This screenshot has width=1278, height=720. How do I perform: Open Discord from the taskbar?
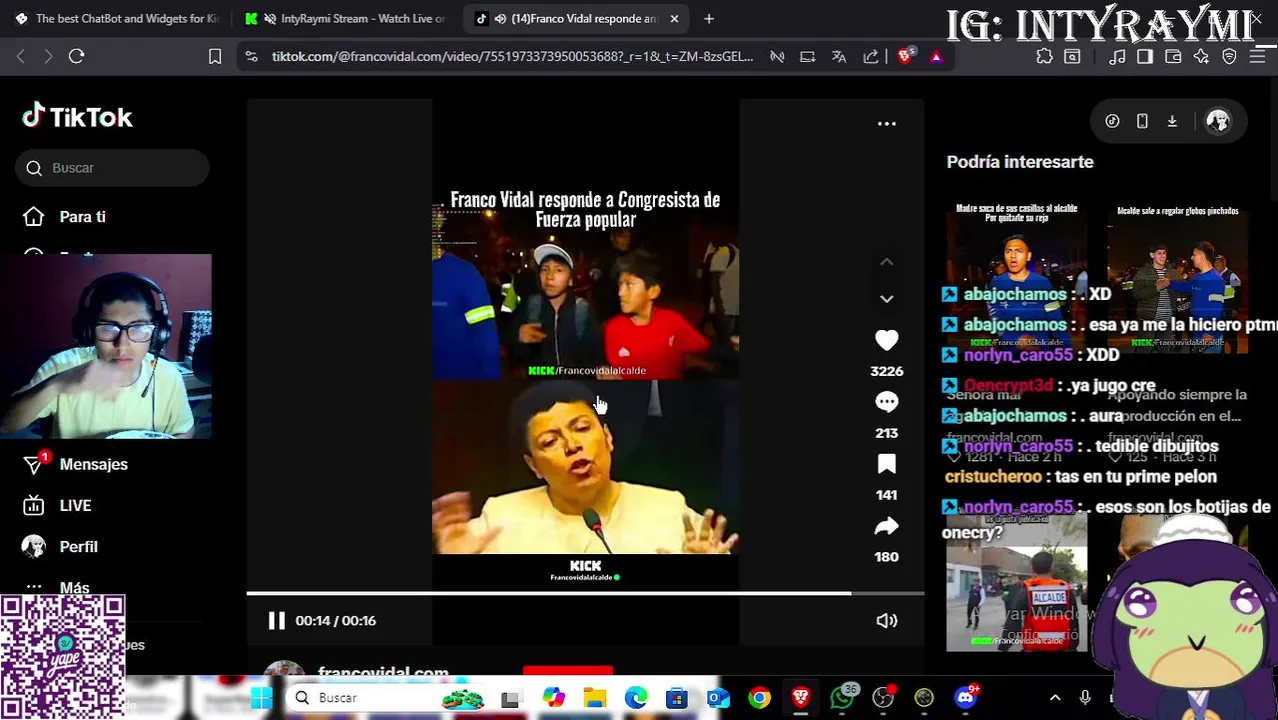pos(966,698)
